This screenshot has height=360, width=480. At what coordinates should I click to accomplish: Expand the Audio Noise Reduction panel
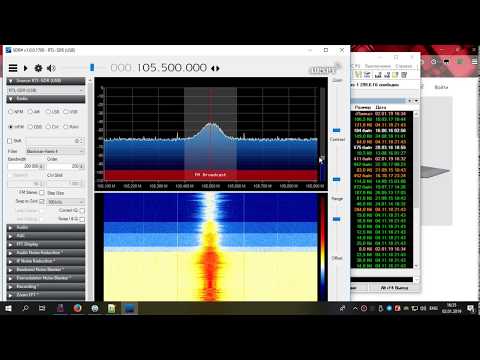pyautogui.click(x=46, y=252)
